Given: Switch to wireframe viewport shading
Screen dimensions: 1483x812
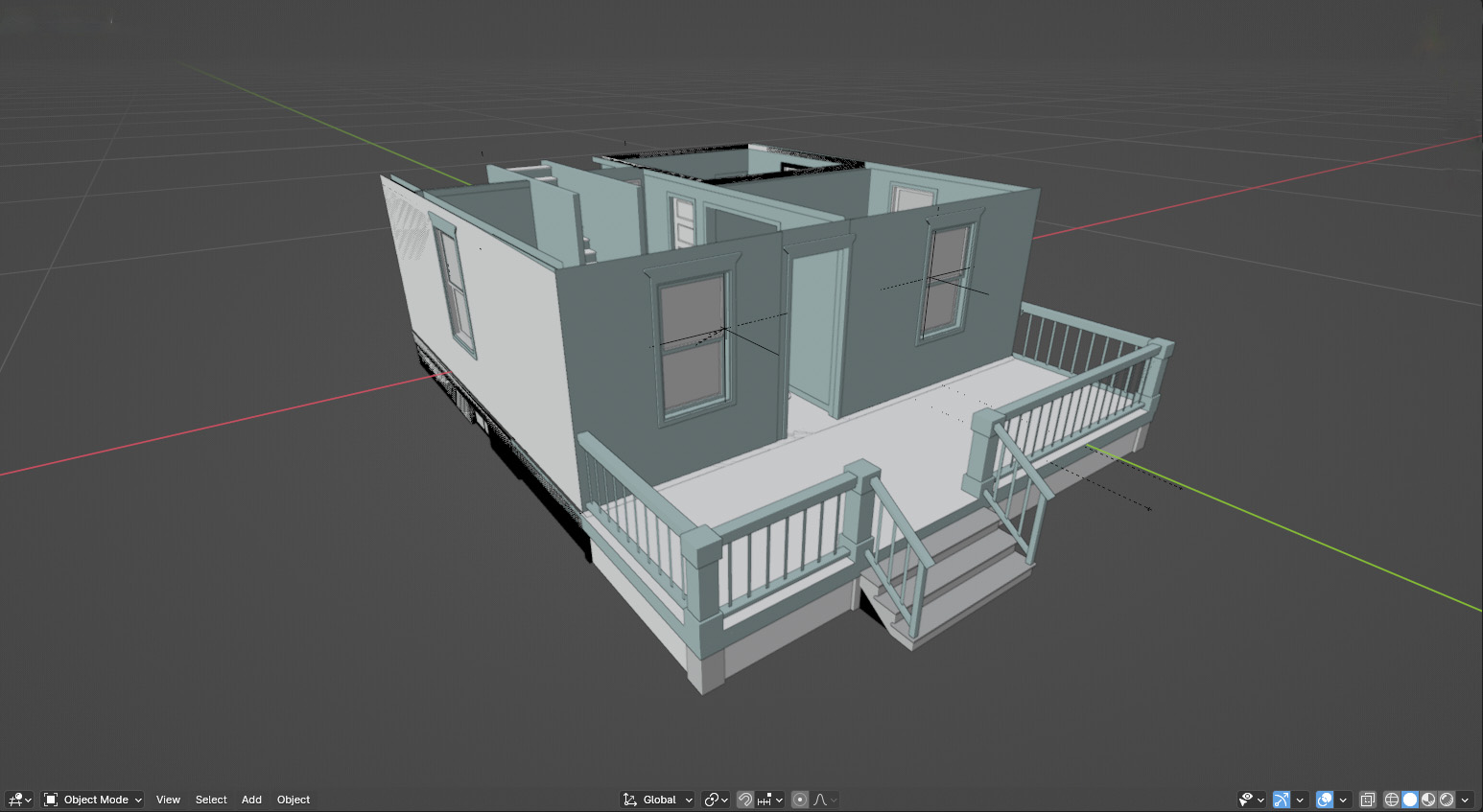Looking at the screenshot, I should (x=1392, y=800).
